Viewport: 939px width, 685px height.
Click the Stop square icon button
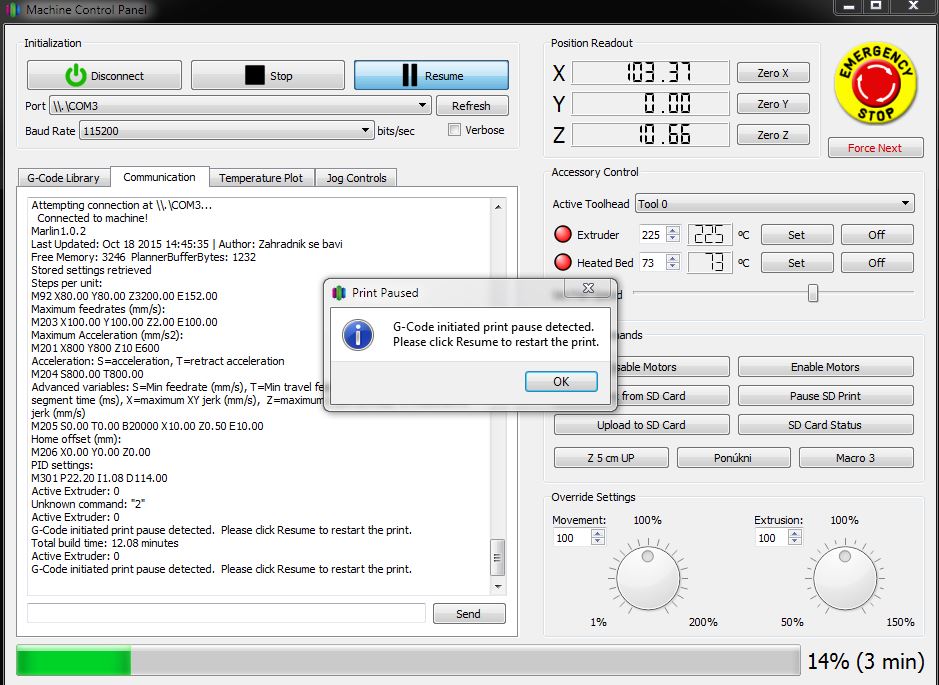[268, 76]
